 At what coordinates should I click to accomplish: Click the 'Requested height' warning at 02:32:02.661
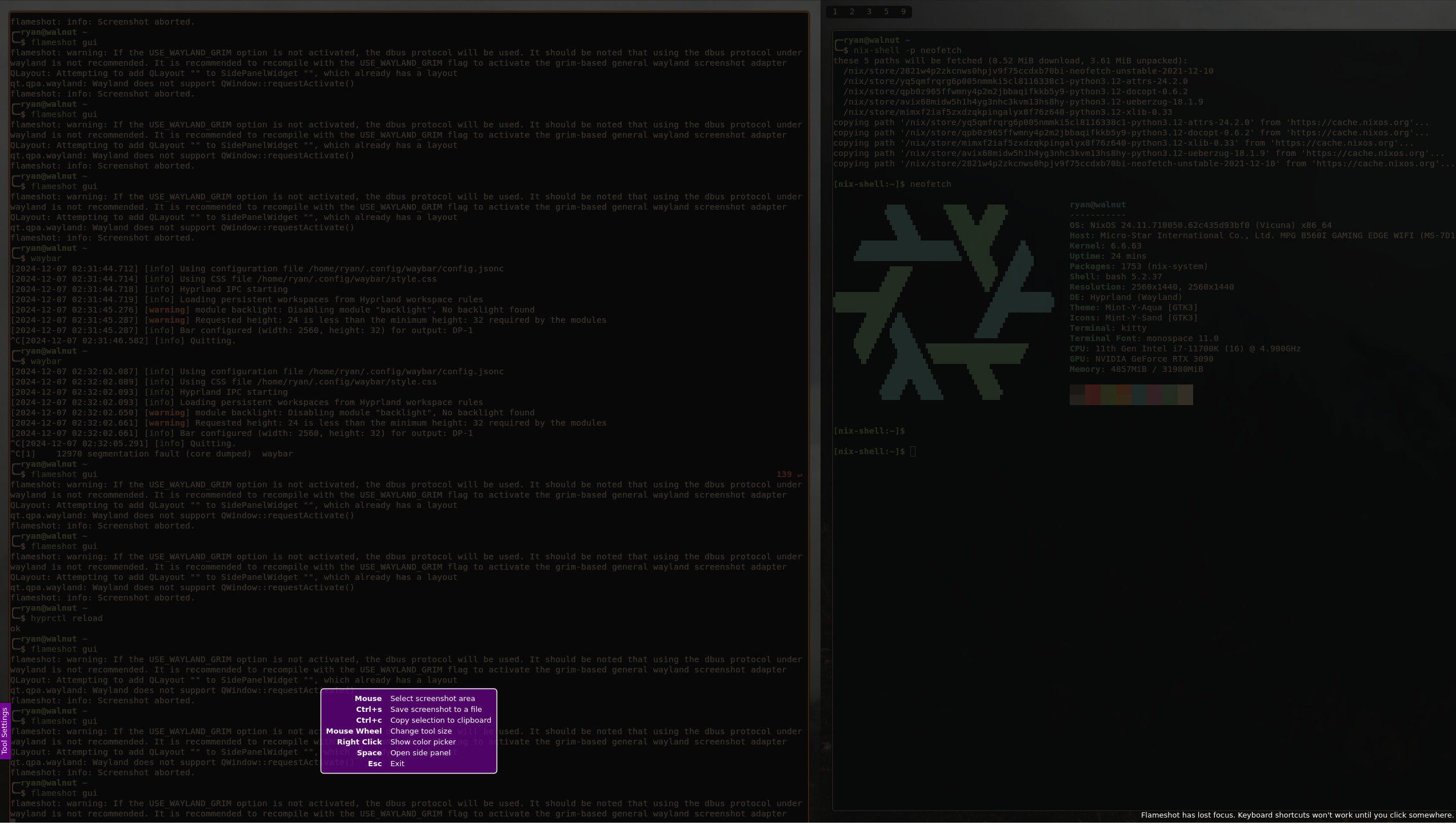point(309,424)
